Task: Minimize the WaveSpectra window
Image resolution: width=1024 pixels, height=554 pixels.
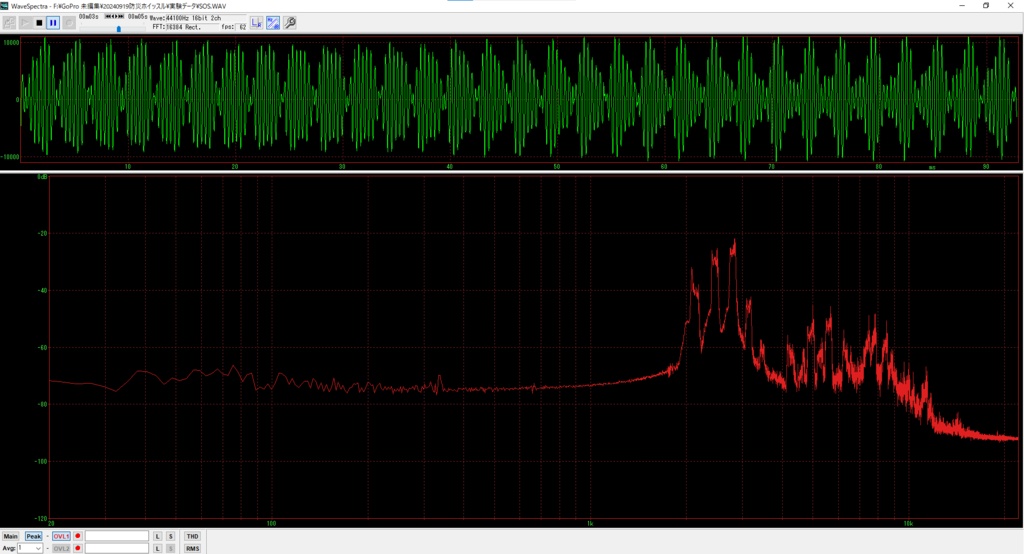Action: [x=961, y=5]
